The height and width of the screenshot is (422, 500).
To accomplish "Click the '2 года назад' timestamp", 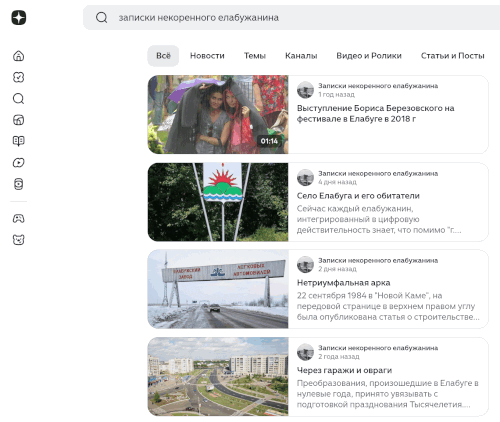I will click(x=339, y=357).
